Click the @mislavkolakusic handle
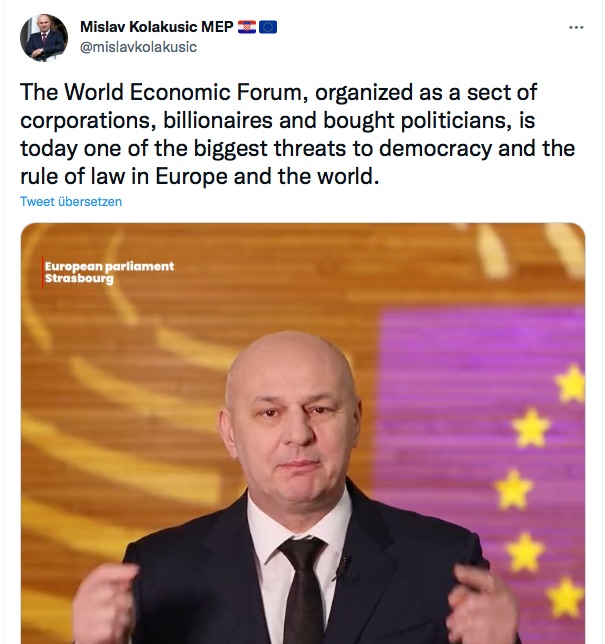Viewport: 605px width, 644px height. coord(139,46)
